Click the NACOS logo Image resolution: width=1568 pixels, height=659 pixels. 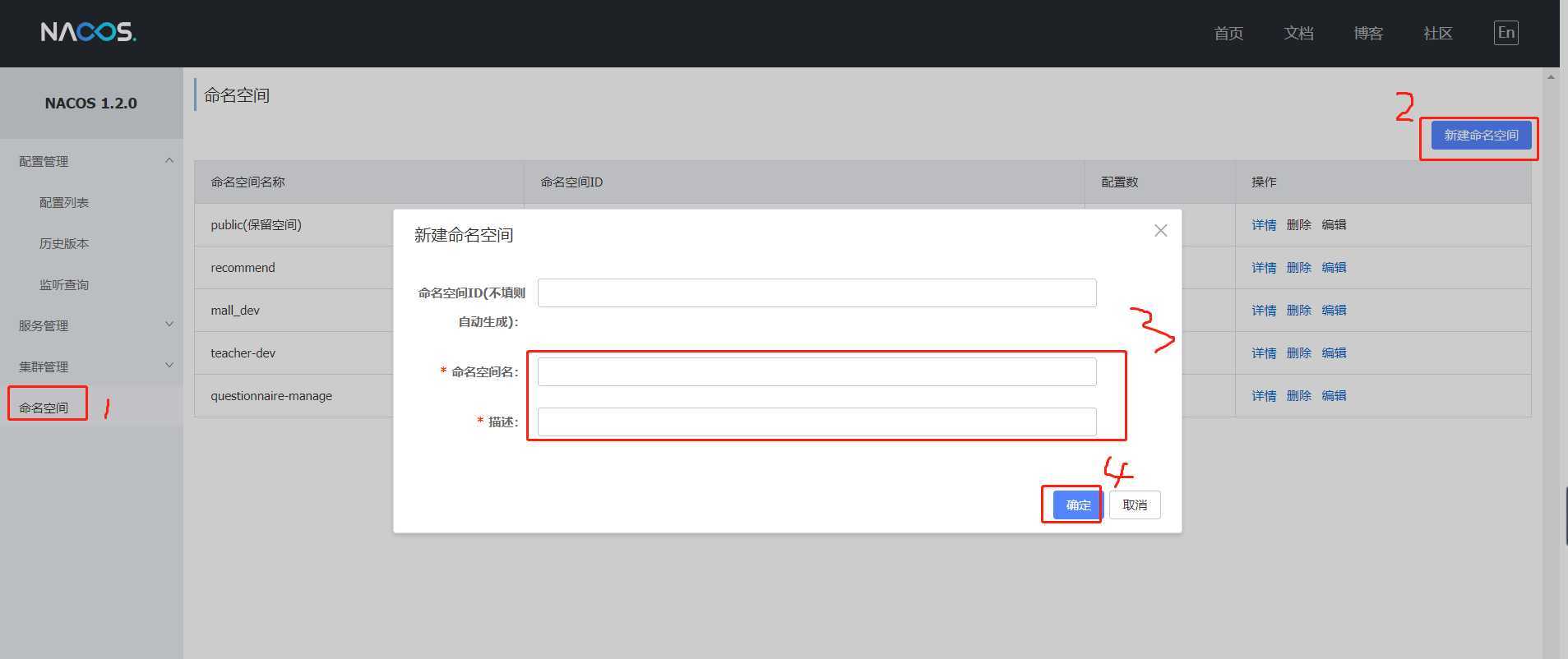point(89,32)
